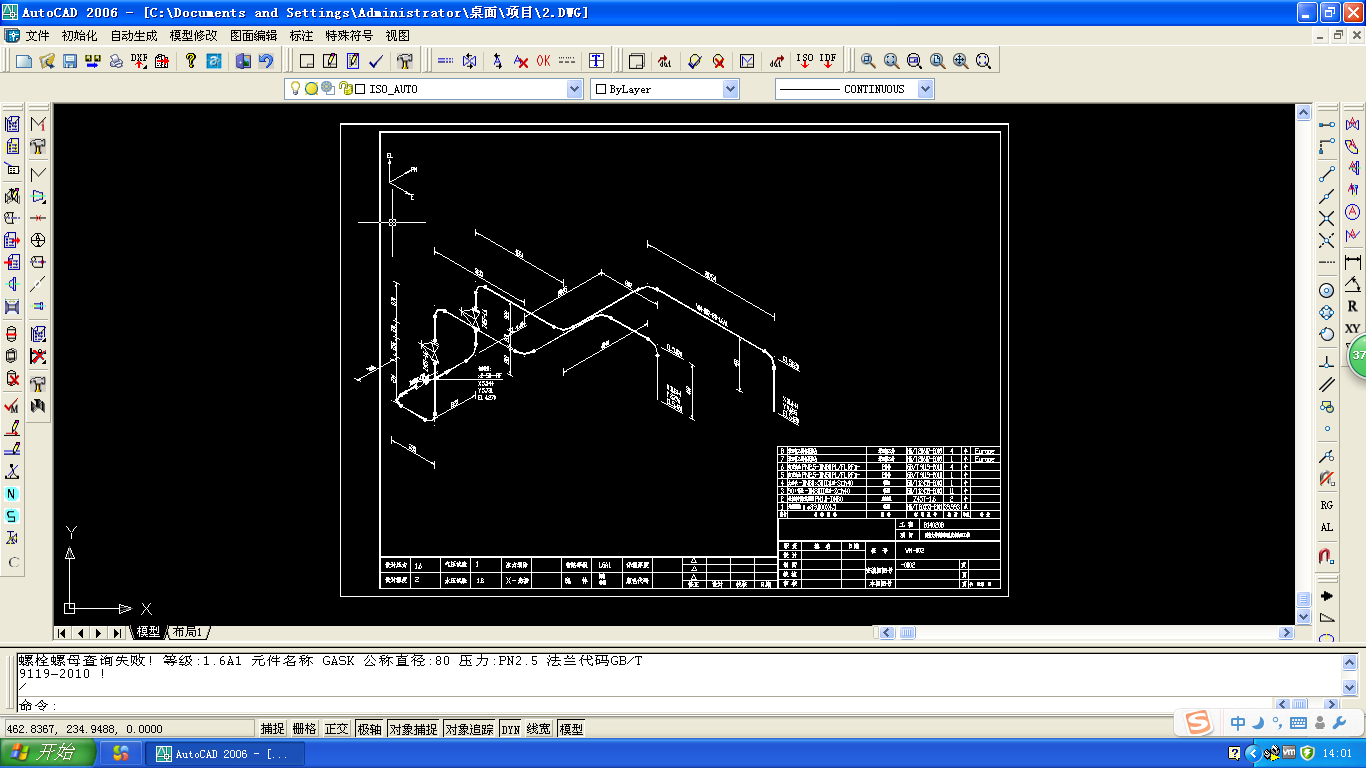Click the RG icon in right toolbar
The height and width of the screenshot is (768, 1366).
click(1327, 505)
